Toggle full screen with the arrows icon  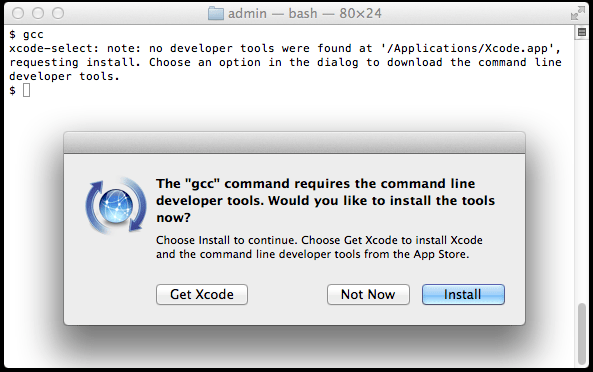pos(577,13)
